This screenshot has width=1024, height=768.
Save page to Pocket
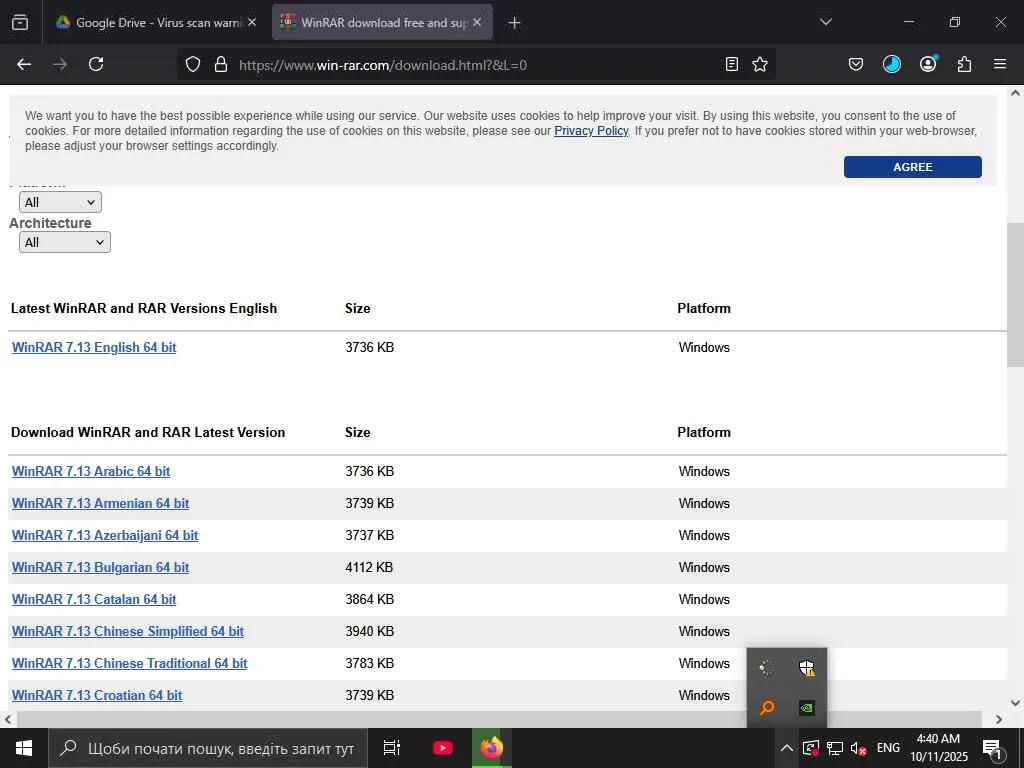click(856, 64)
